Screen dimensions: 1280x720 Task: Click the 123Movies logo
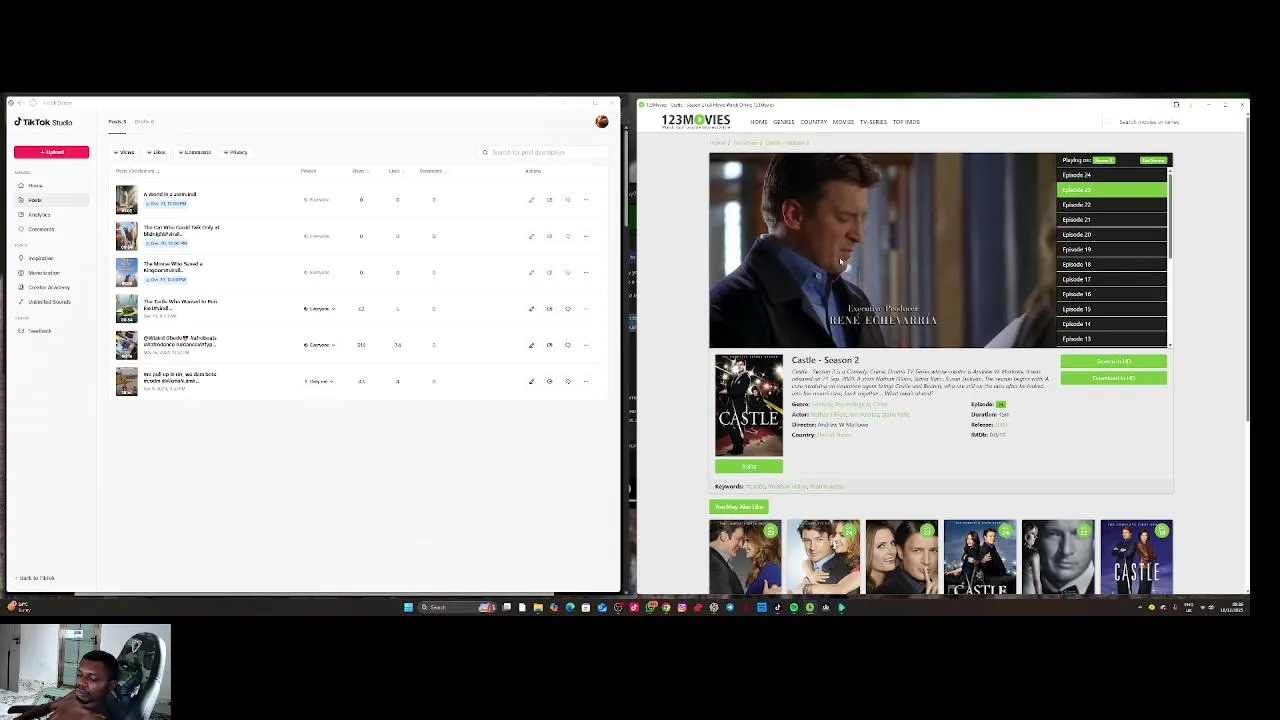point(695,121)
